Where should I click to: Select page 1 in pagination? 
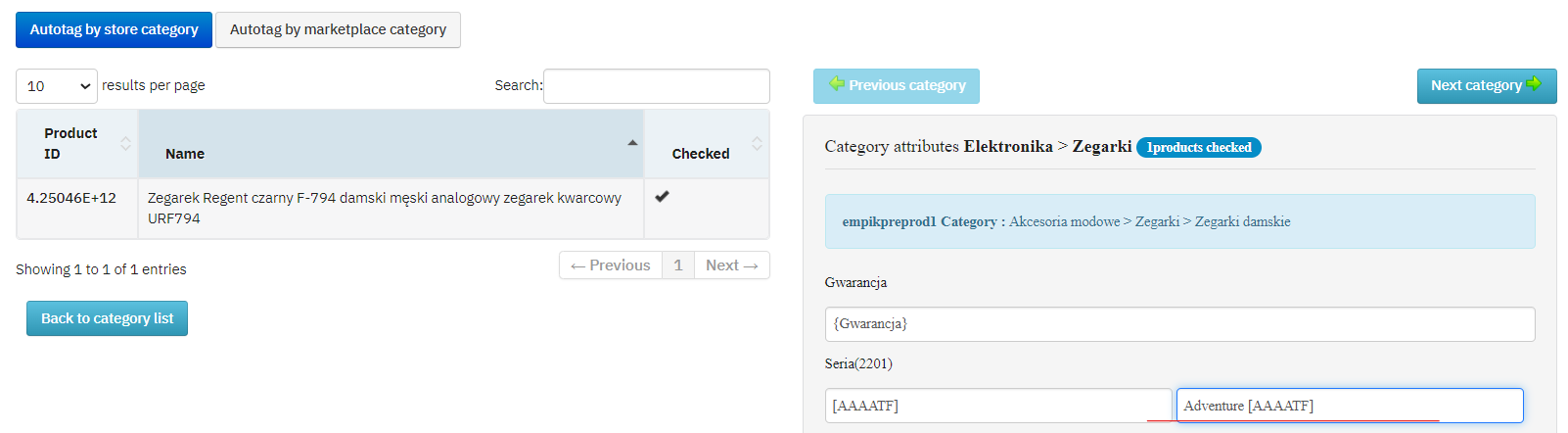(x=678, y=265)
